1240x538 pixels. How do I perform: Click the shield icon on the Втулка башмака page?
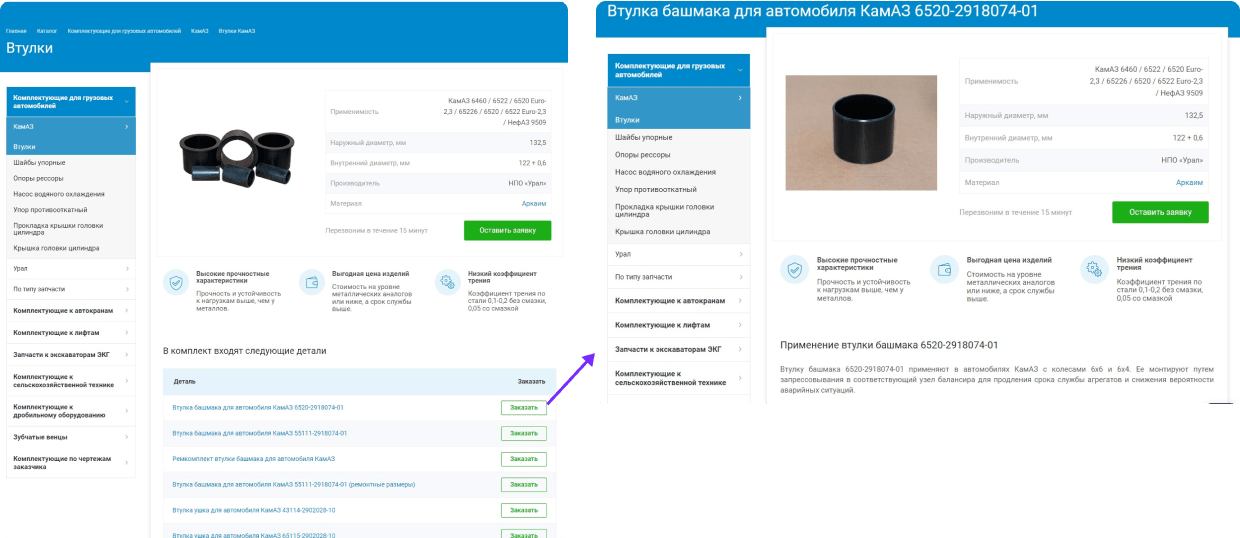[x=795, y=269]
